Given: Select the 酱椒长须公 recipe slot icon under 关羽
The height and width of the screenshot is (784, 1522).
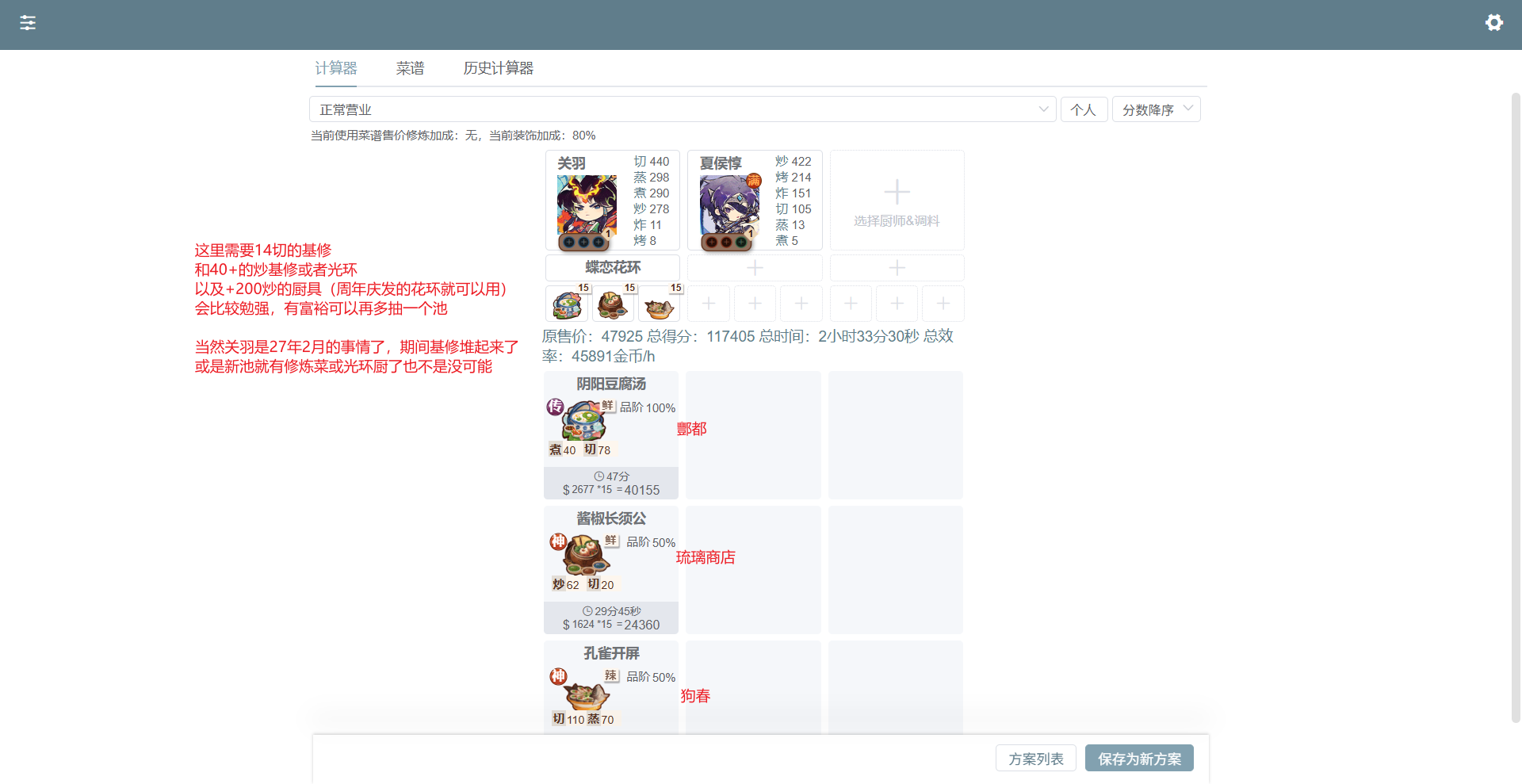Looking at the screenshot, I should (613, 304).
